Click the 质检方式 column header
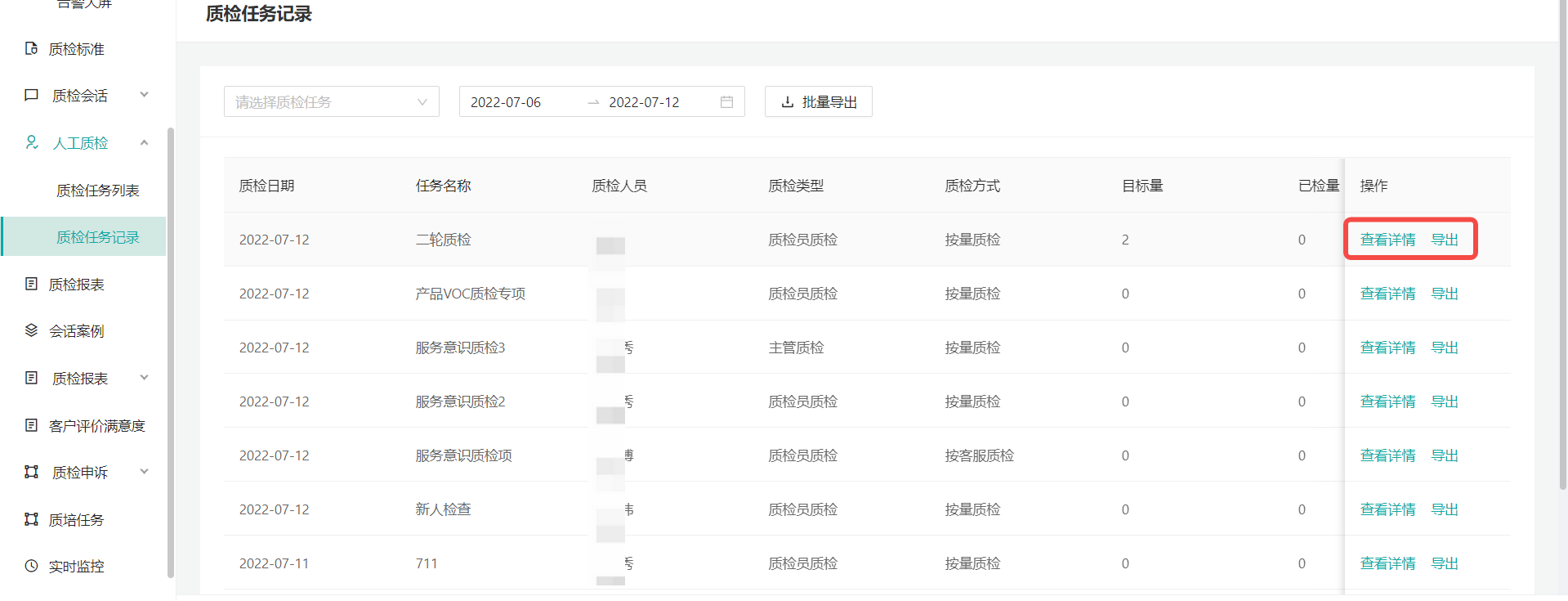This screenshot has height=601, width=1568. coord(972,186)
